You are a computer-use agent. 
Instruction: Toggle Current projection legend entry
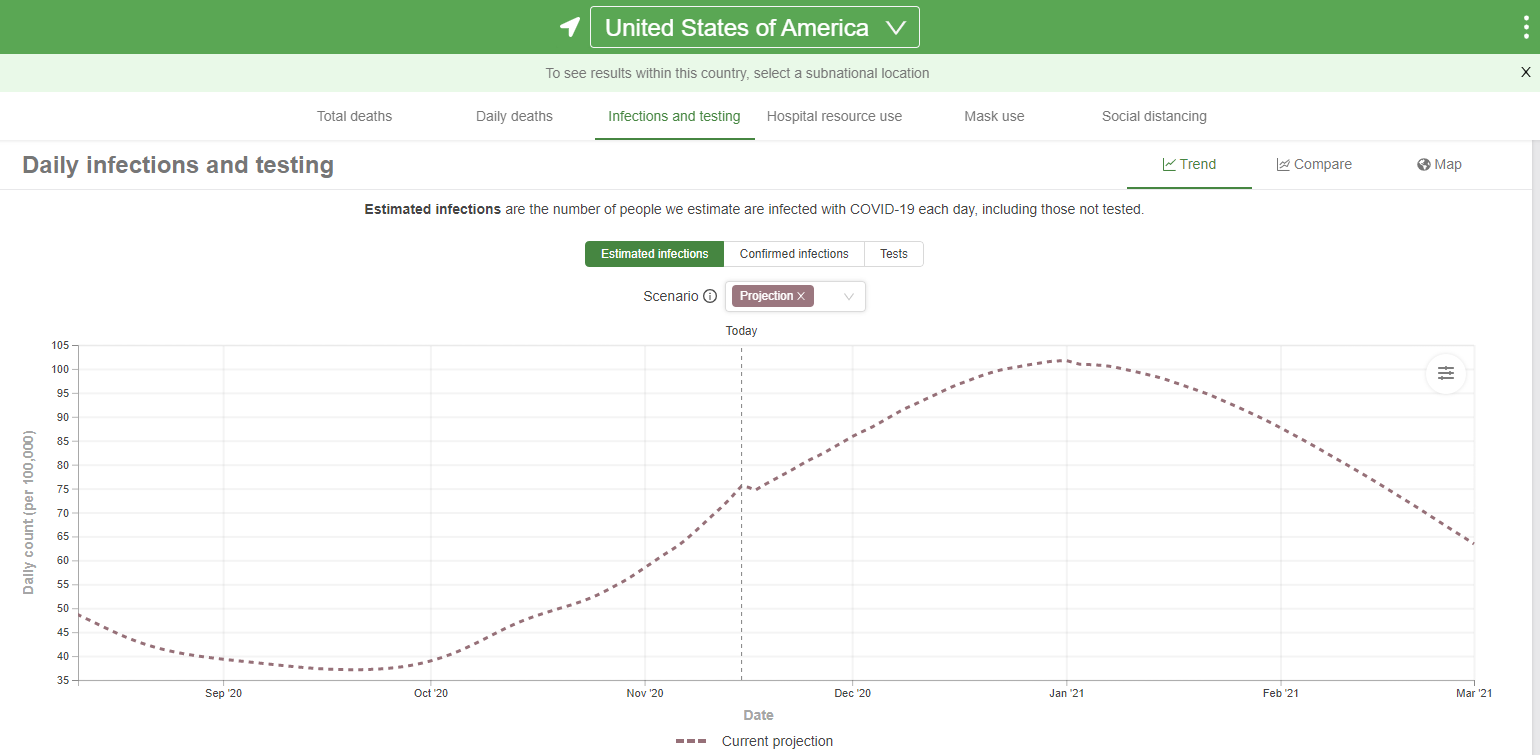(755, 741)
